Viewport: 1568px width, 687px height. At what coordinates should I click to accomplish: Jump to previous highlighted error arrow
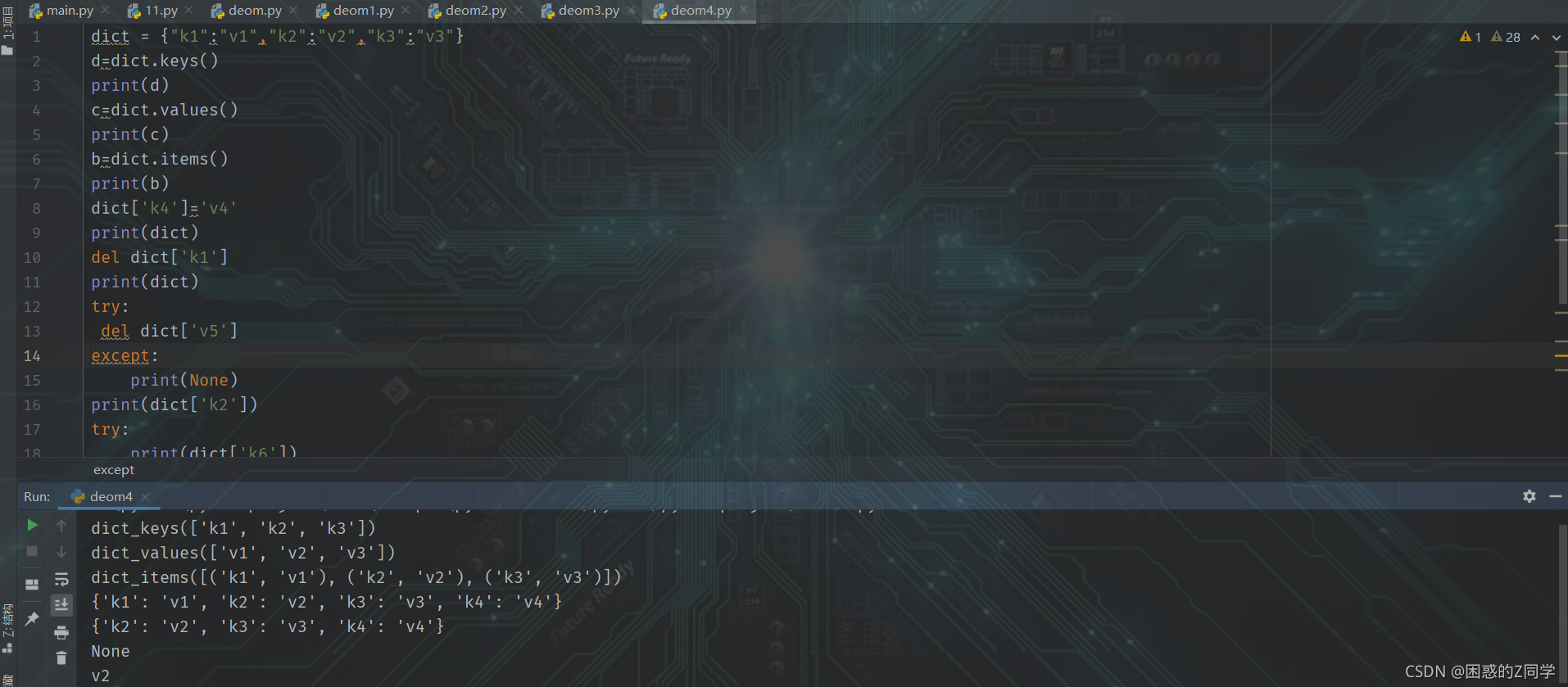[x=1535, y=37]
